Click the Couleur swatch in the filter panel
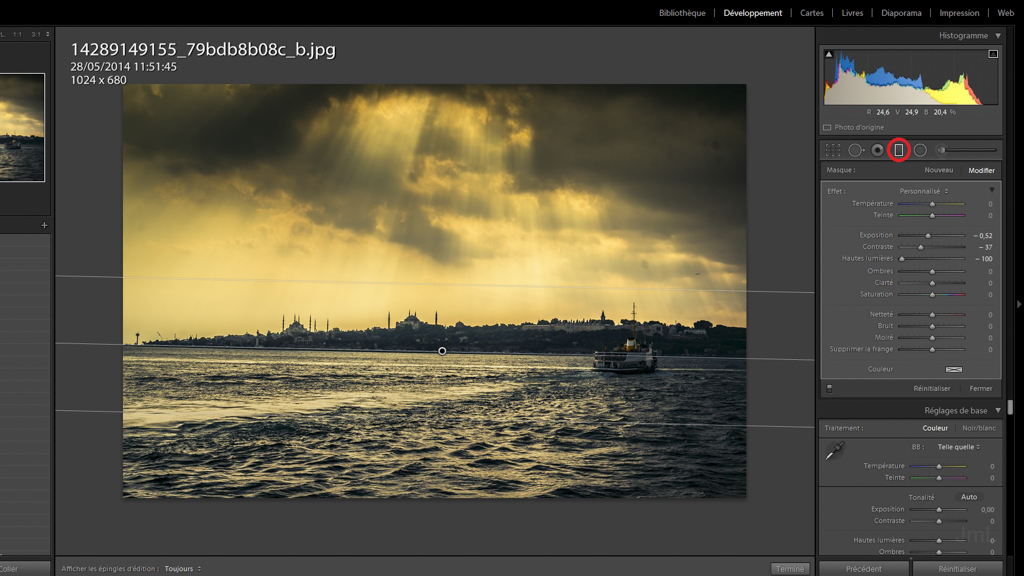 click(953, 369)
